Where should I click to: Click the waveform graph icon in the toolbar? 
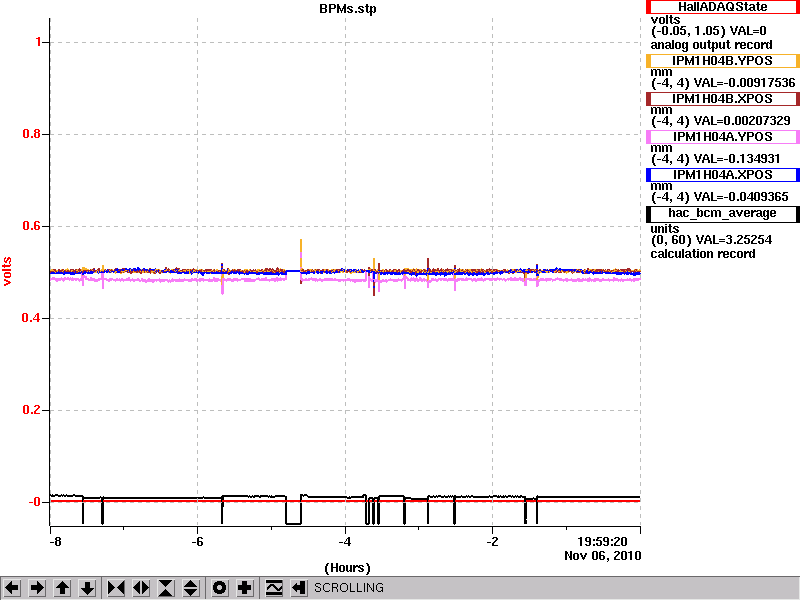coord(274,588)
